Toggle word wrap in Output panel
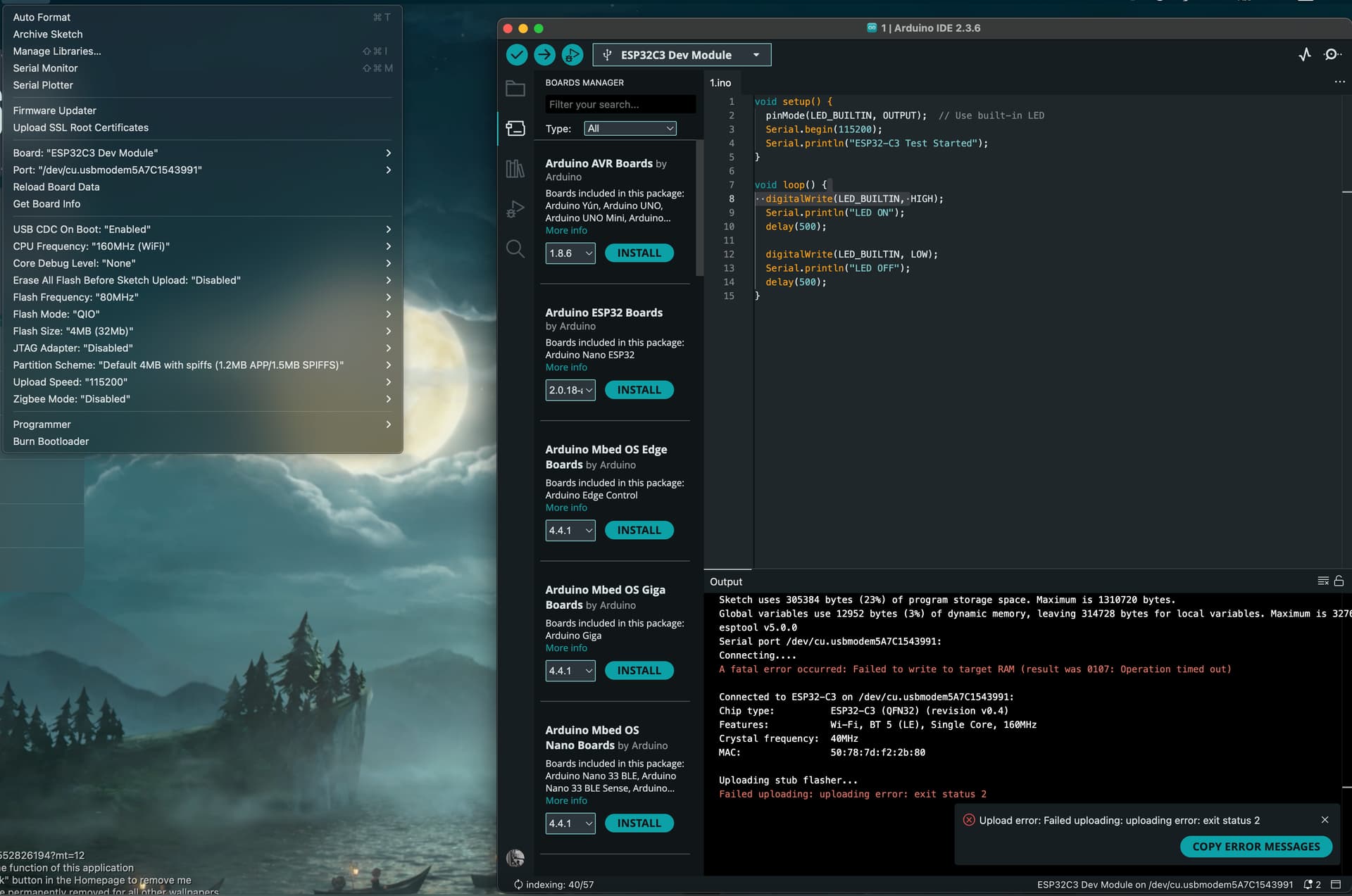Viewport: 1352px width, 896px height. click(1322, 581)
